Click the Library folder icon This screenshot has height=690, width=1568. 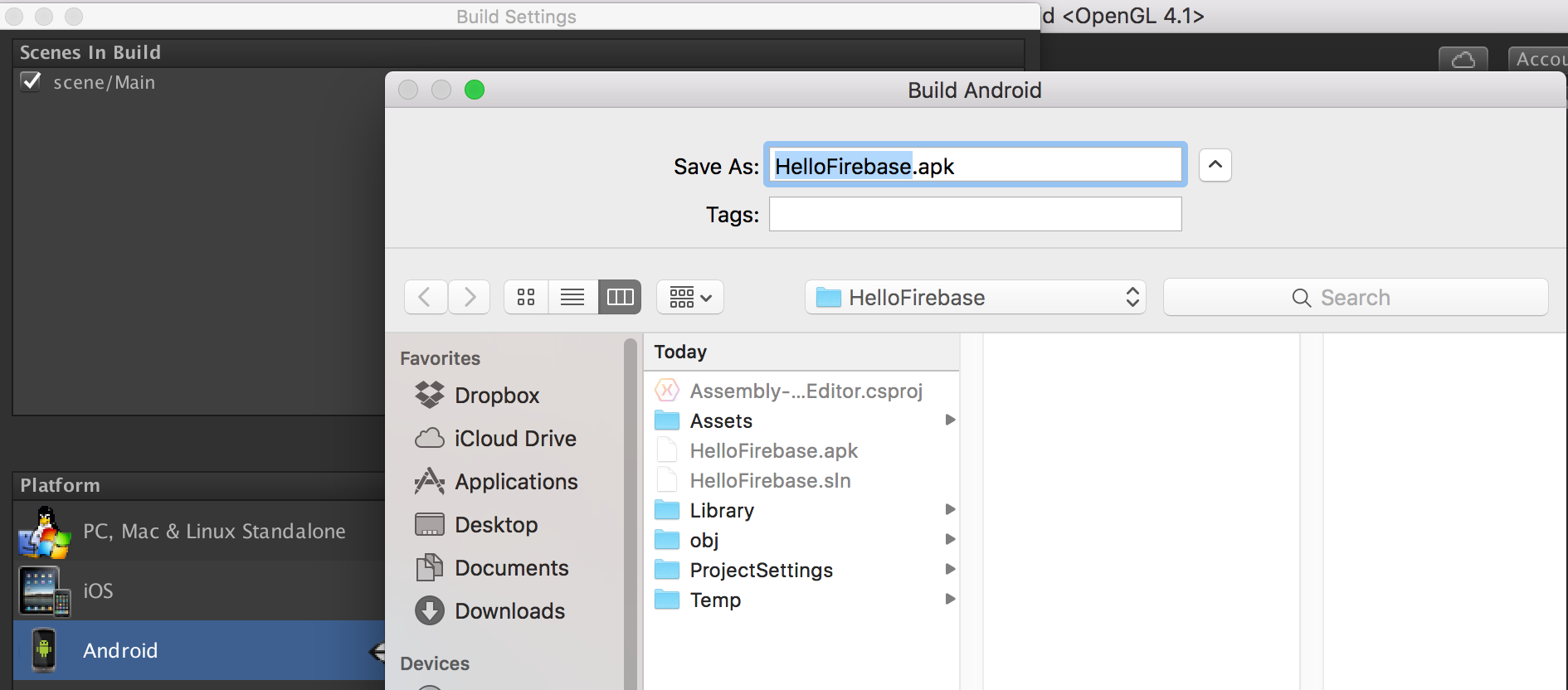(667, 510)
